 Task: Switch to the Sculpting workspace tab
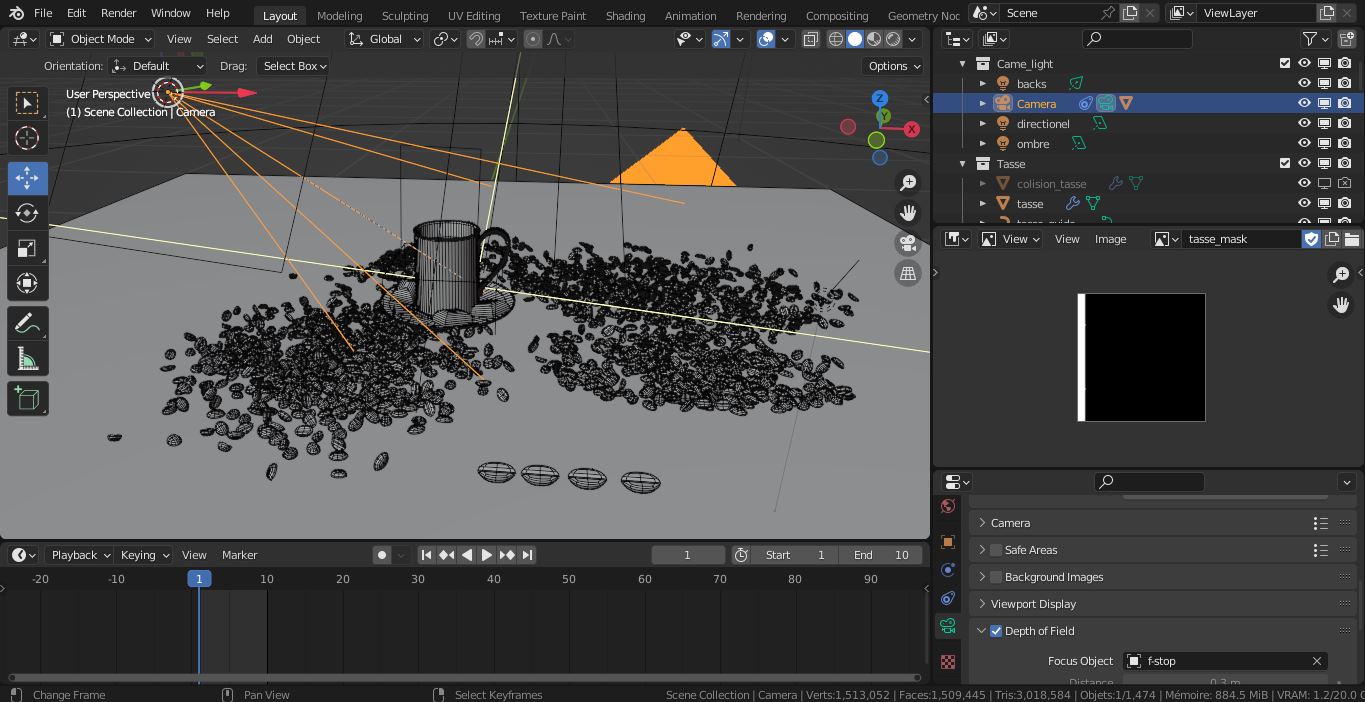click(x=404, y=15)
